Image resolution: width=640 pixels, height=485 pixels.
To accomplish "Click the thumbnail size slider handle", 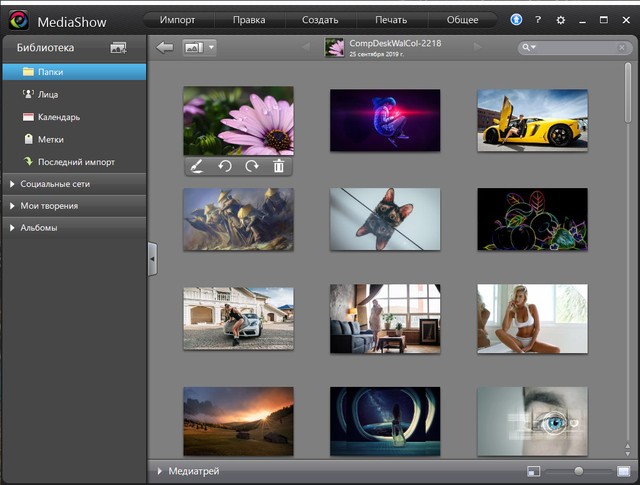I will 578,471.
